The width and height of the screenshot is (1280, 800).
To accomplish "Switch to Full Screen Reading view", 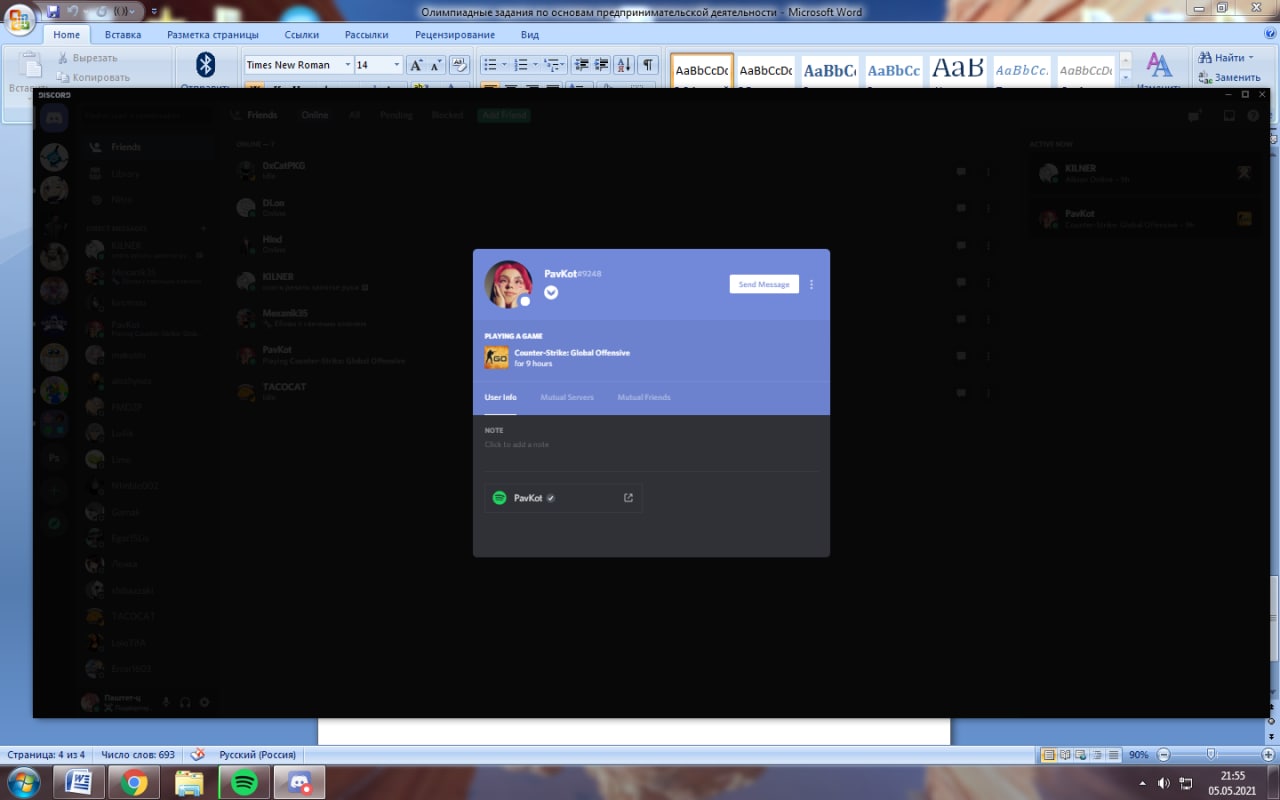I will [x=1063, y=754].
